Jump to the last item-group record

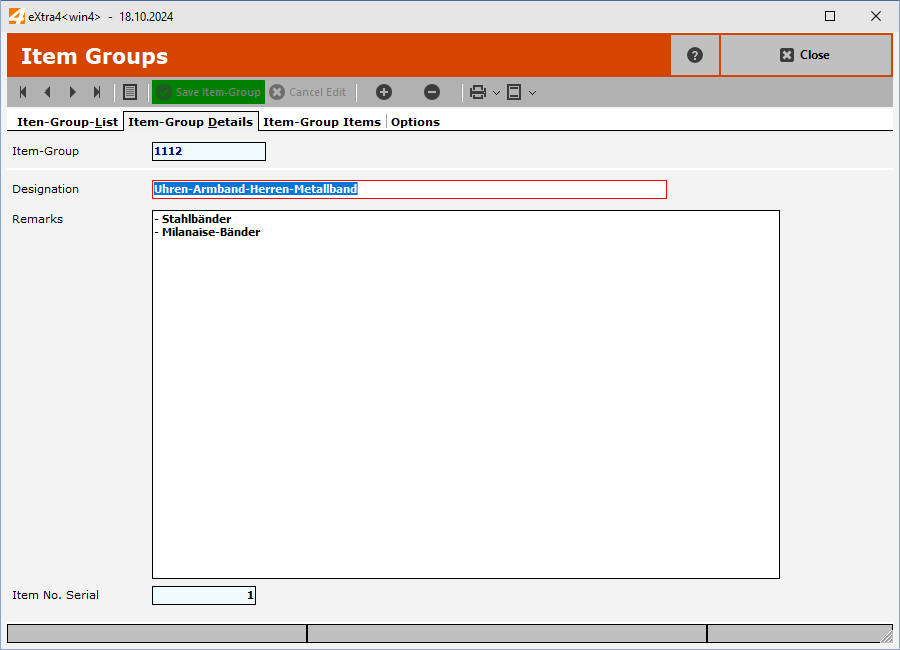[x=97, y=92]
